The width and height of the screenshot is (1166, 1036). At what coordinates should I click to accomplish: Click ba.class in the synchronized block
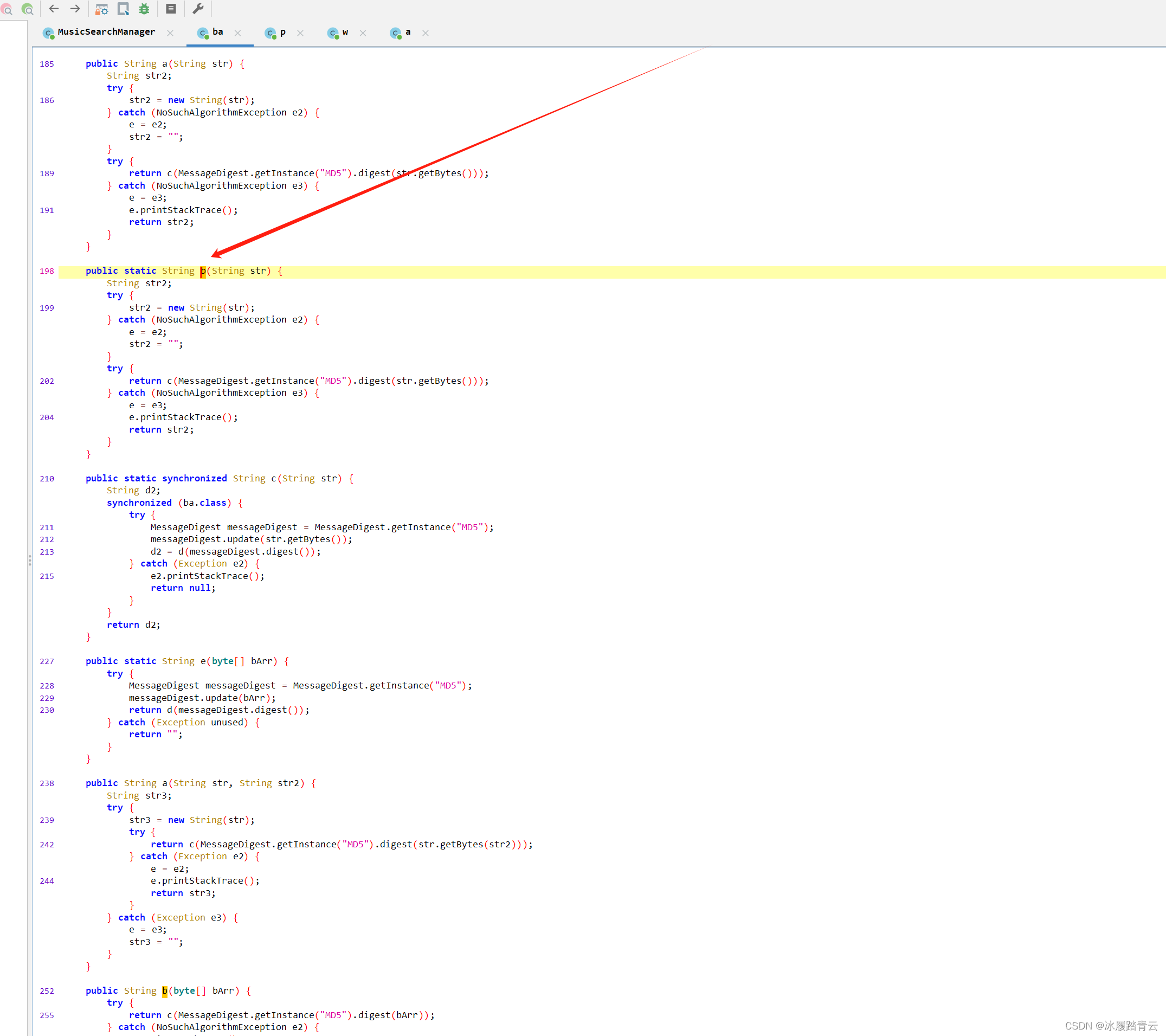[x=205, y=503]
